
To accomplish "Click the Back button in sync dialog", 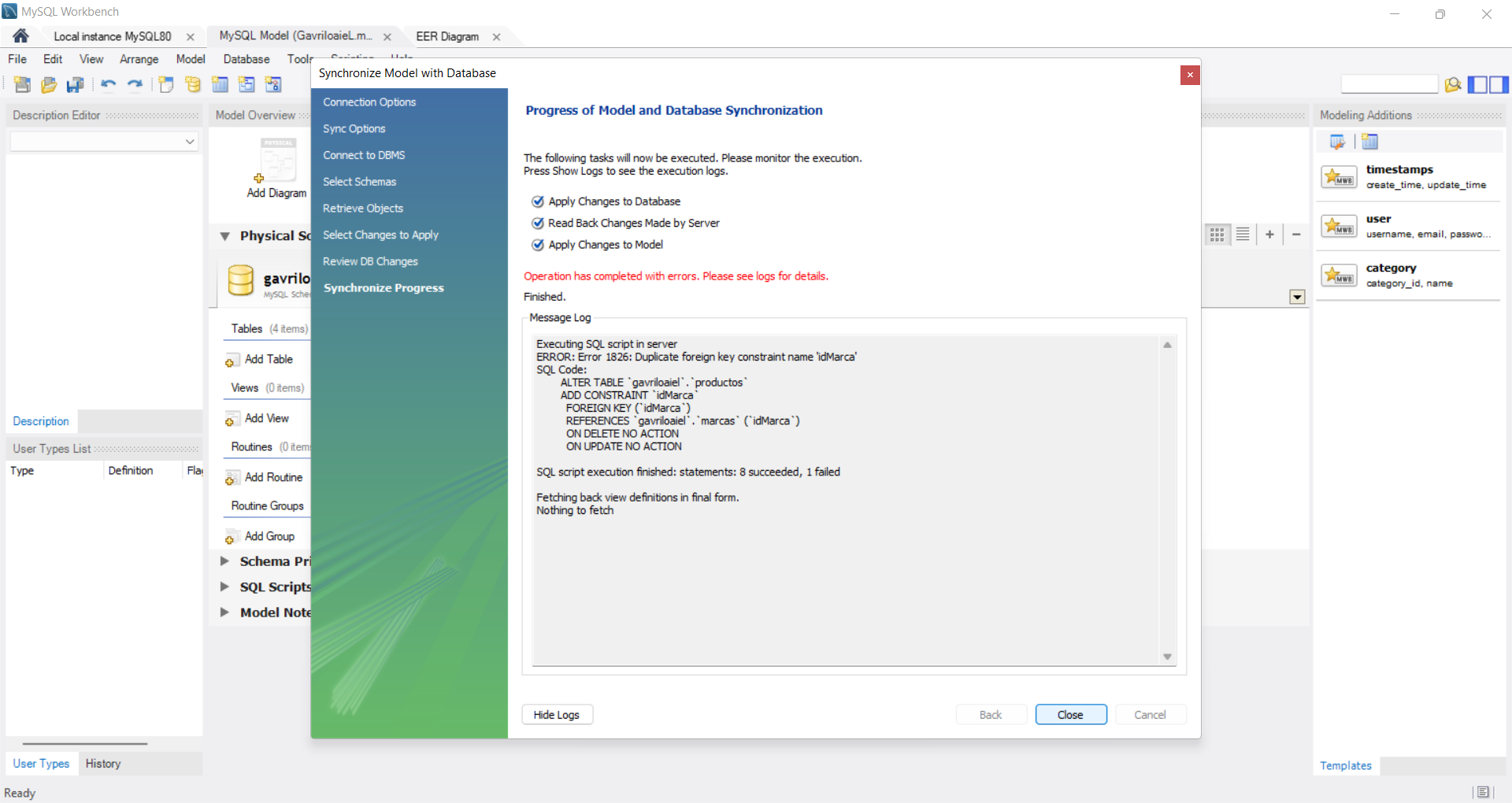I will (991, 715).
